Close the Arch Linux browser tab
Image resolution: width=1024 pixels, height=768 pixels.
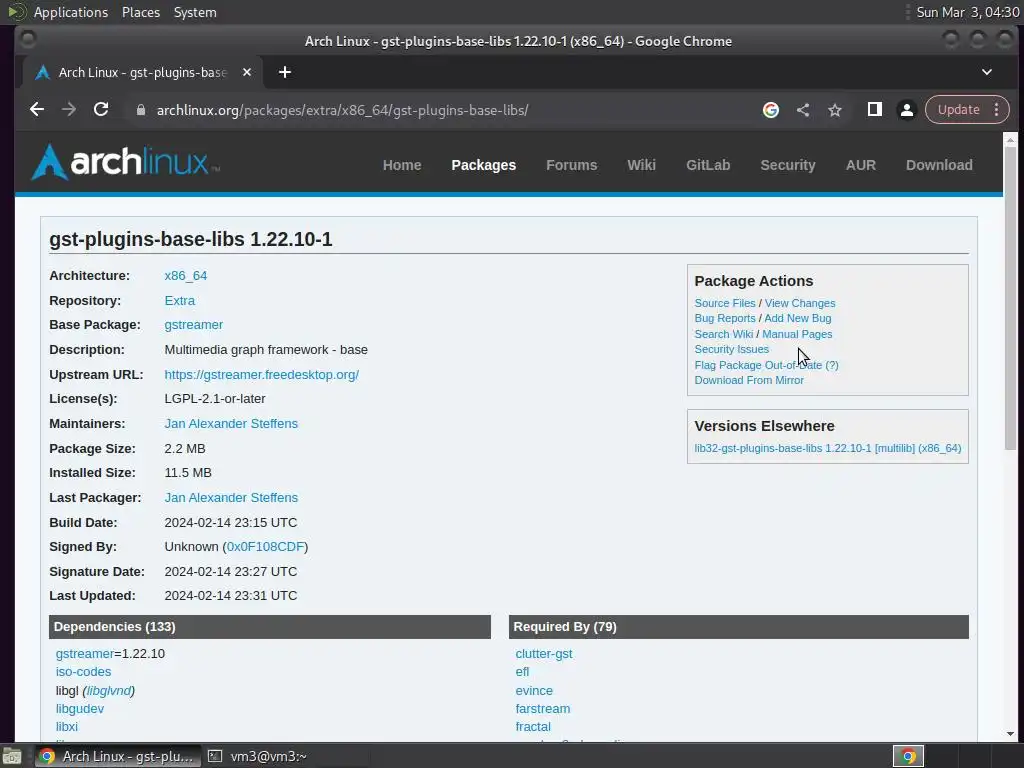coord(247,72)
